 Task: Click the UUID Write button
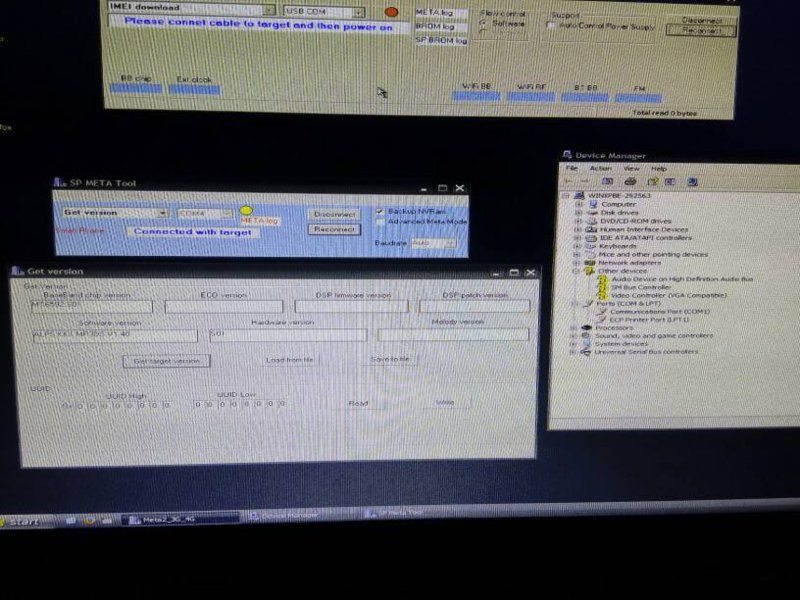[x=445, y=403]
